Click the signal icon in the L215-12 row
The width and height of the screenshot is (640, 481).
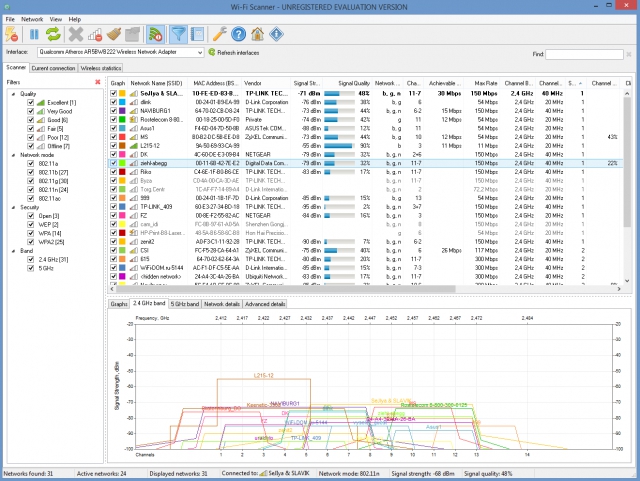tap(133, 146)
